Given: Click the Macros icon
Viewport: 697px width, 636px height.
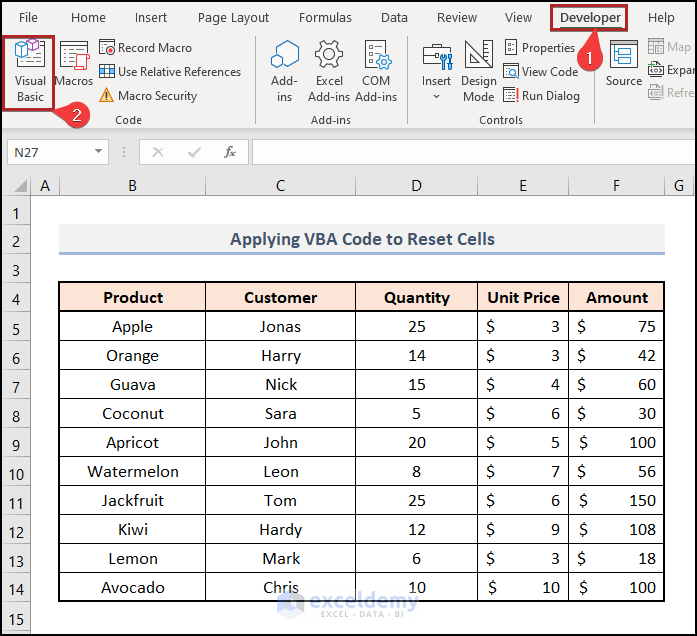Looking at the screenshot, I should click(74, 66).
